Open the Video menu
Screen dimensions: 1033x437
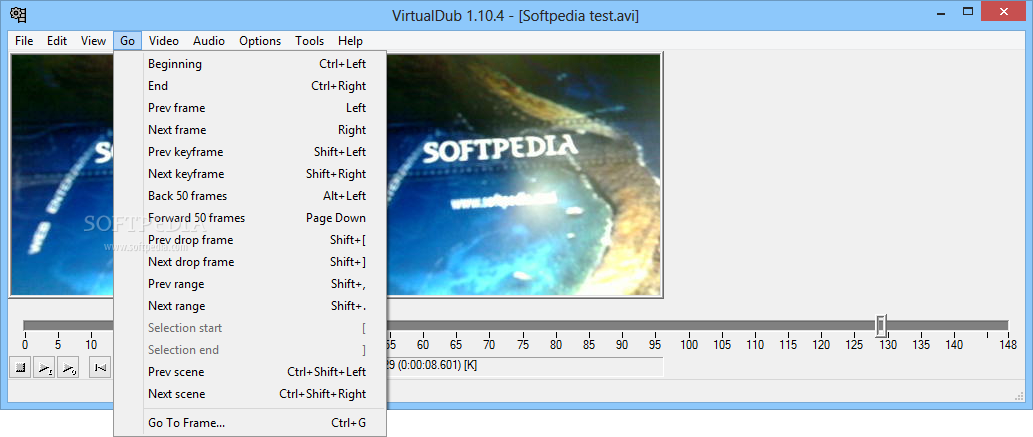(163, 41)
